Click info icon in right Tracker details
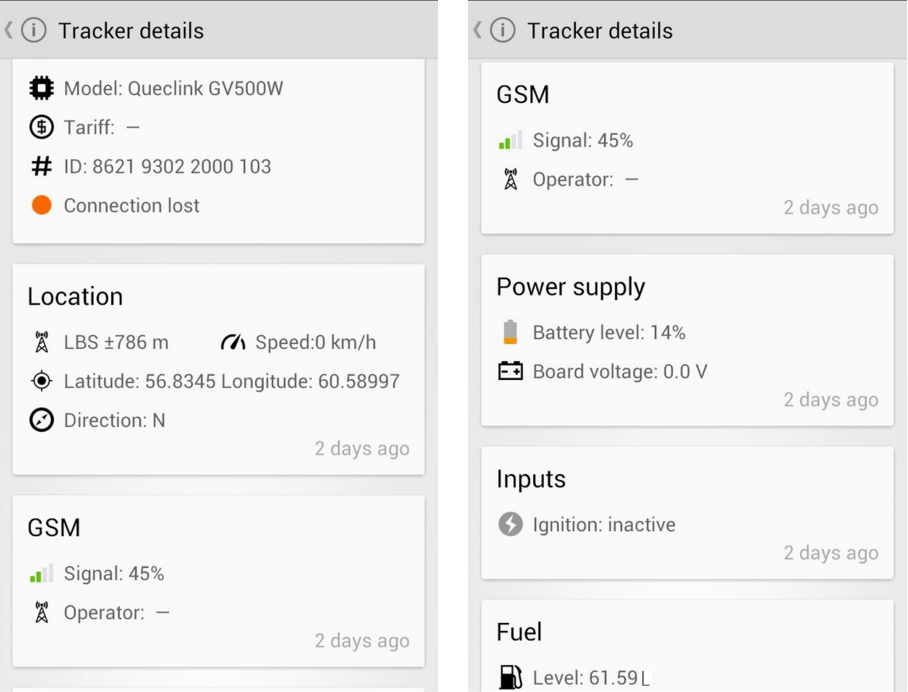The height and width of the screenshot is (692, 908). [503, 30]
